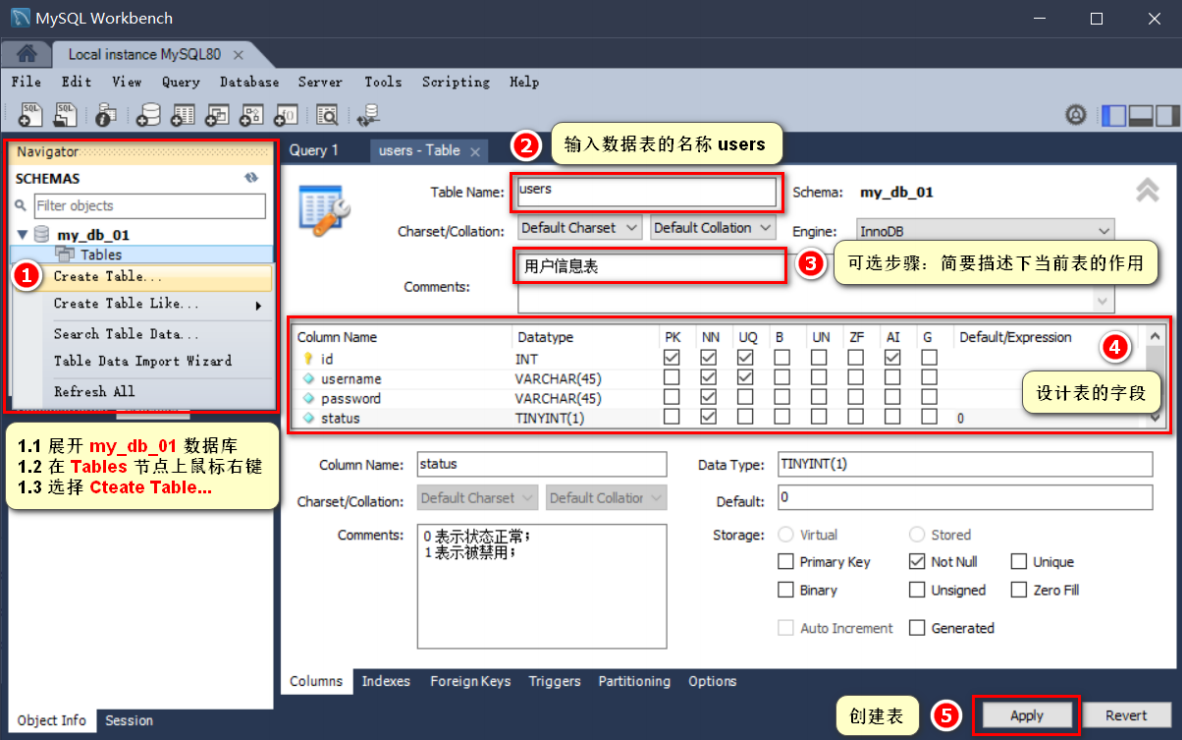Open the Engine InnoDB dropdown

point(984,231)
